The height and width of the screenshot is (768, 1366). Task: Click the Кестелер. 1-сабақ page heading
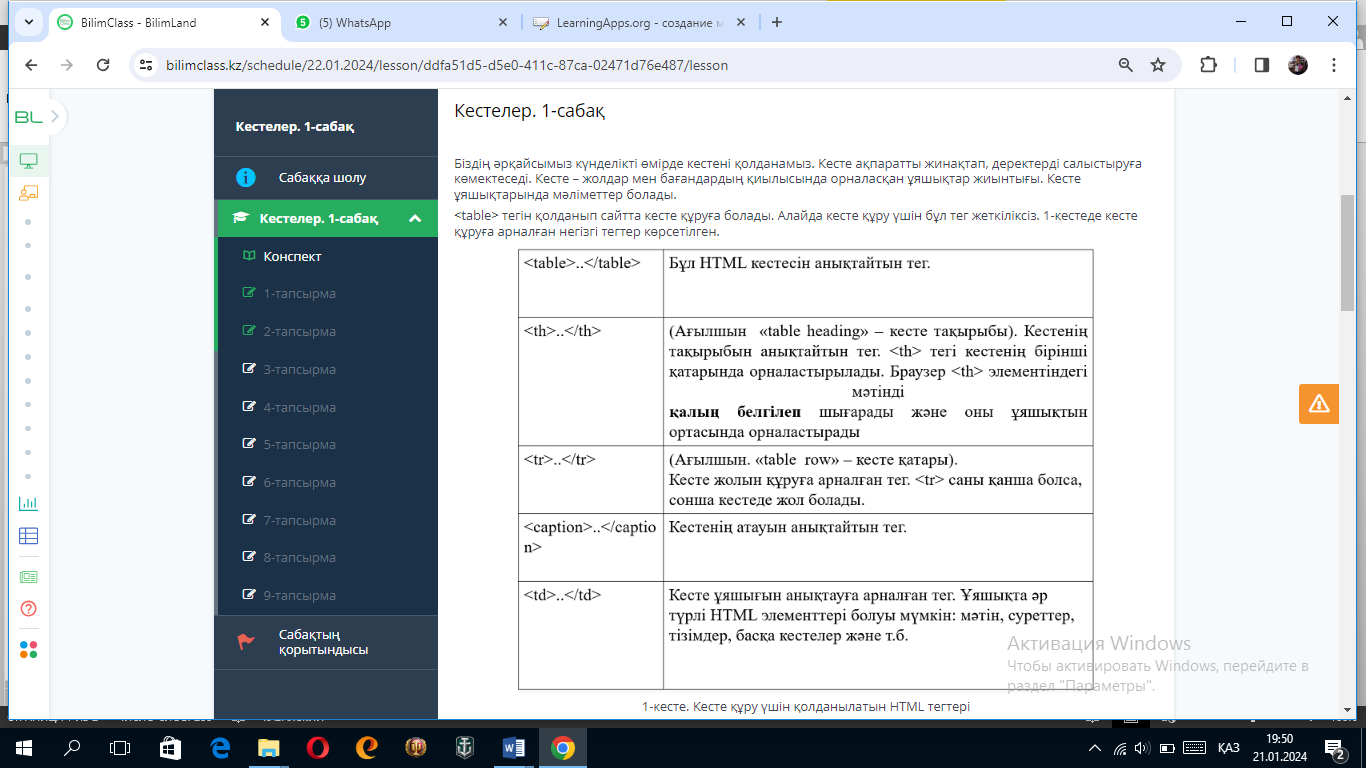529,110
